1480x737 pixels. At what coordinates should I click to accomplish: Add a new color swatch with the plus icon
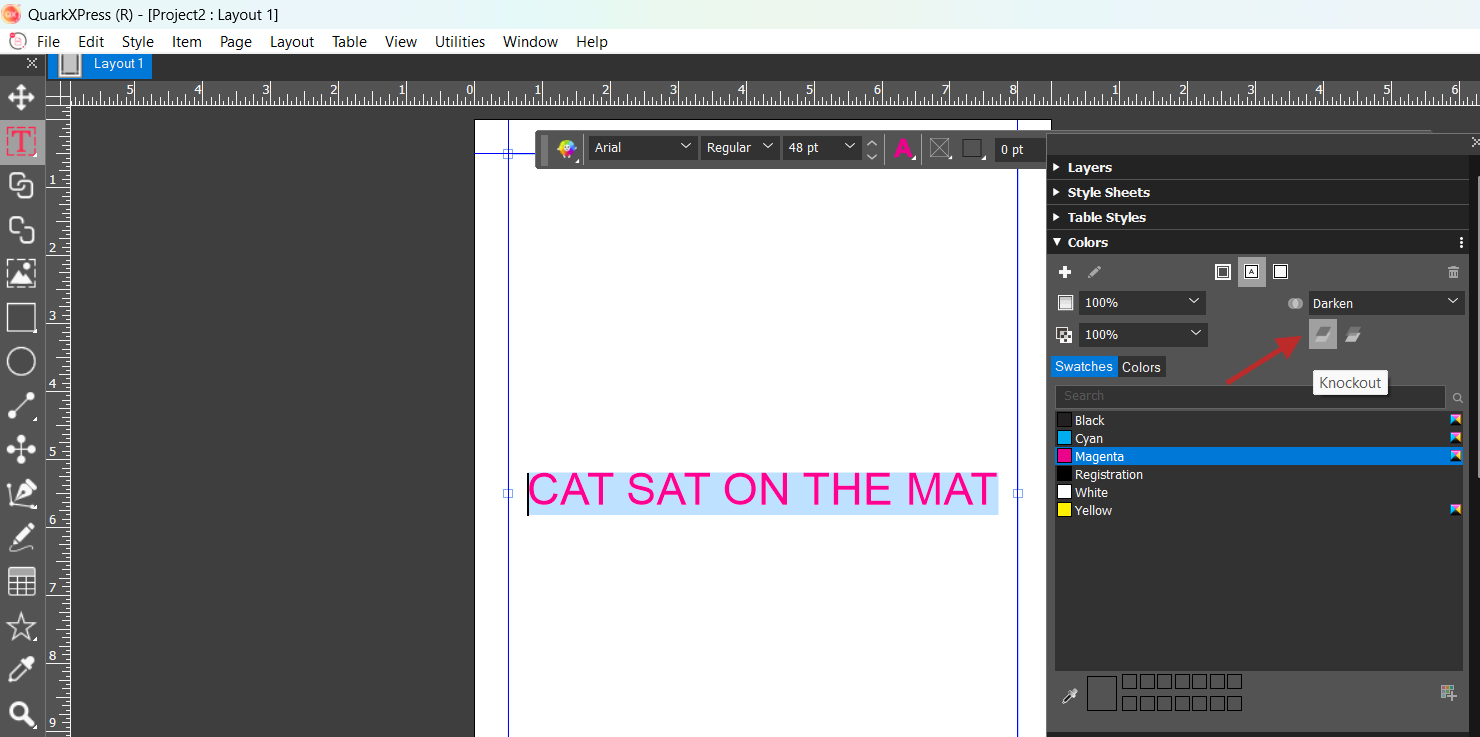pos(1064,271)
